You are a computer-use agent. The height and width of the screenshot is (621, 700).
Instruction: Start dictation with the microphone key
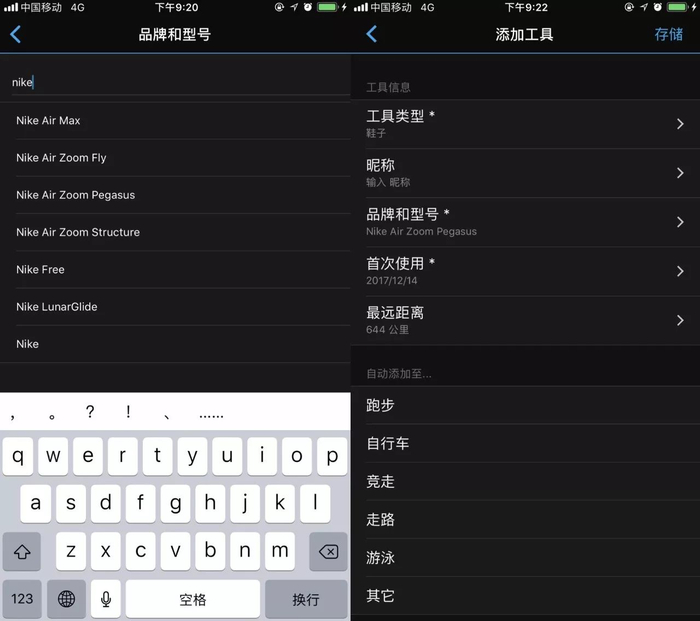(106, 599)
